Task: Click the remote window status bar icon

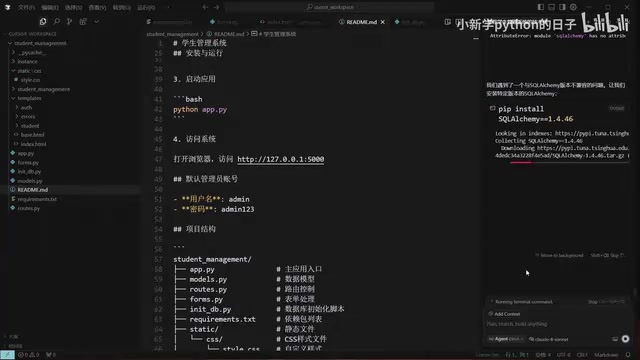Action: (x=7, y=355)
